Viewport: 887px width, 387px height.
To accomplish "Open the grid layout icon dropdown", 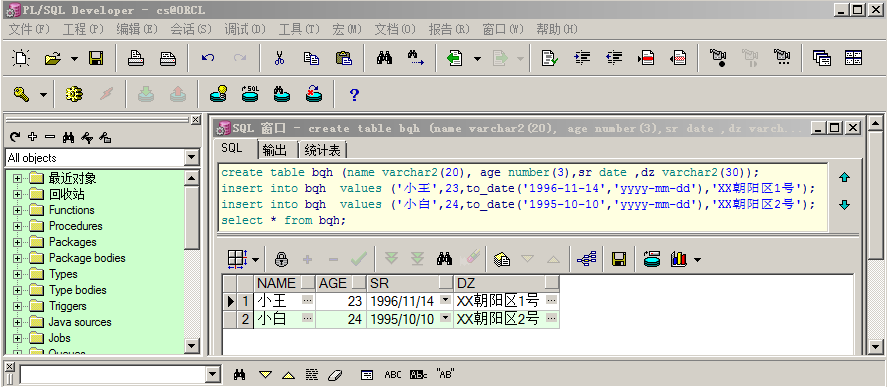I will 255,260.
